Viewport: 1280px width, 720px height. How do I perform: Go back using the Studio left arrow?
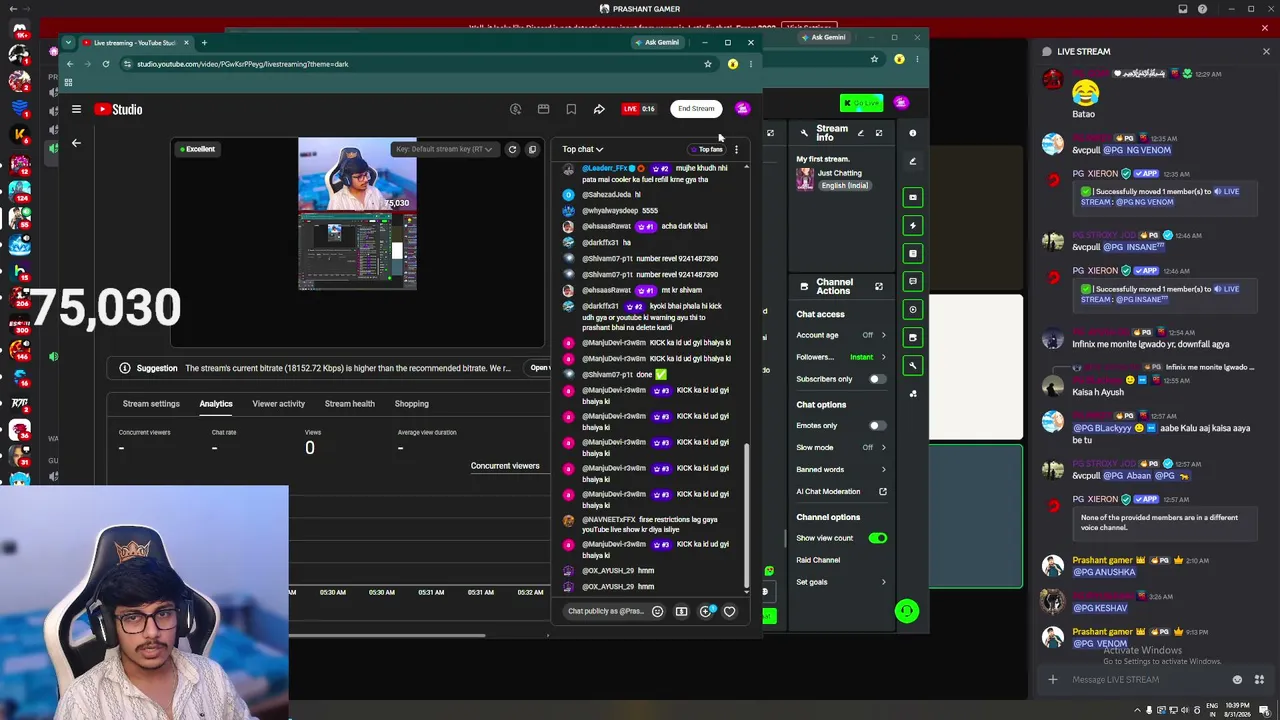tap(76, 143)
